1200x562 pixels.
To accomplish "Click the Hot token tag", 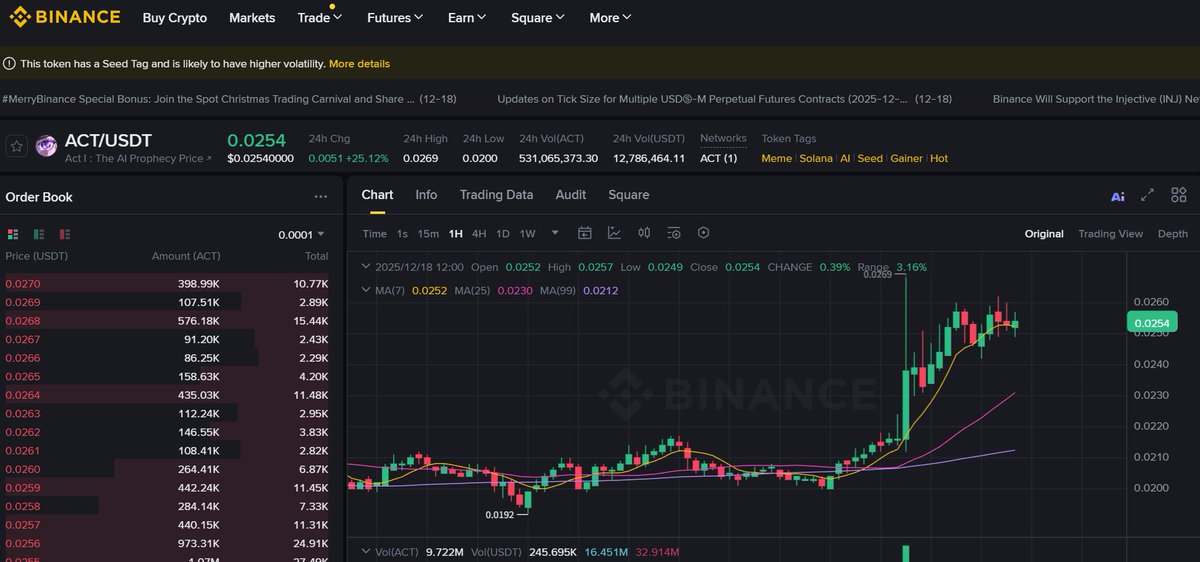I will pos(939,159).
